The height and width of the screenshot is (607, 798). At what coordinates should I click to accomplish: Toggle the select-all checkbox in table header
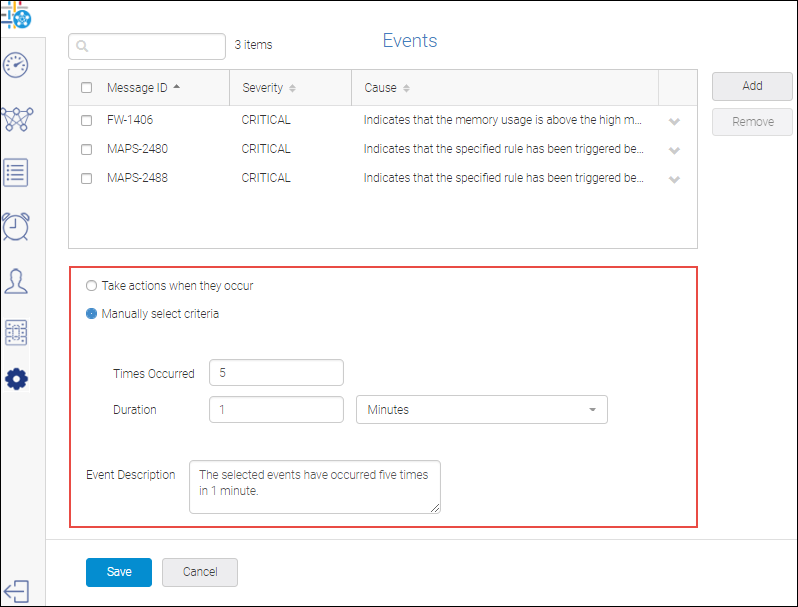click(x=86, y=88)
